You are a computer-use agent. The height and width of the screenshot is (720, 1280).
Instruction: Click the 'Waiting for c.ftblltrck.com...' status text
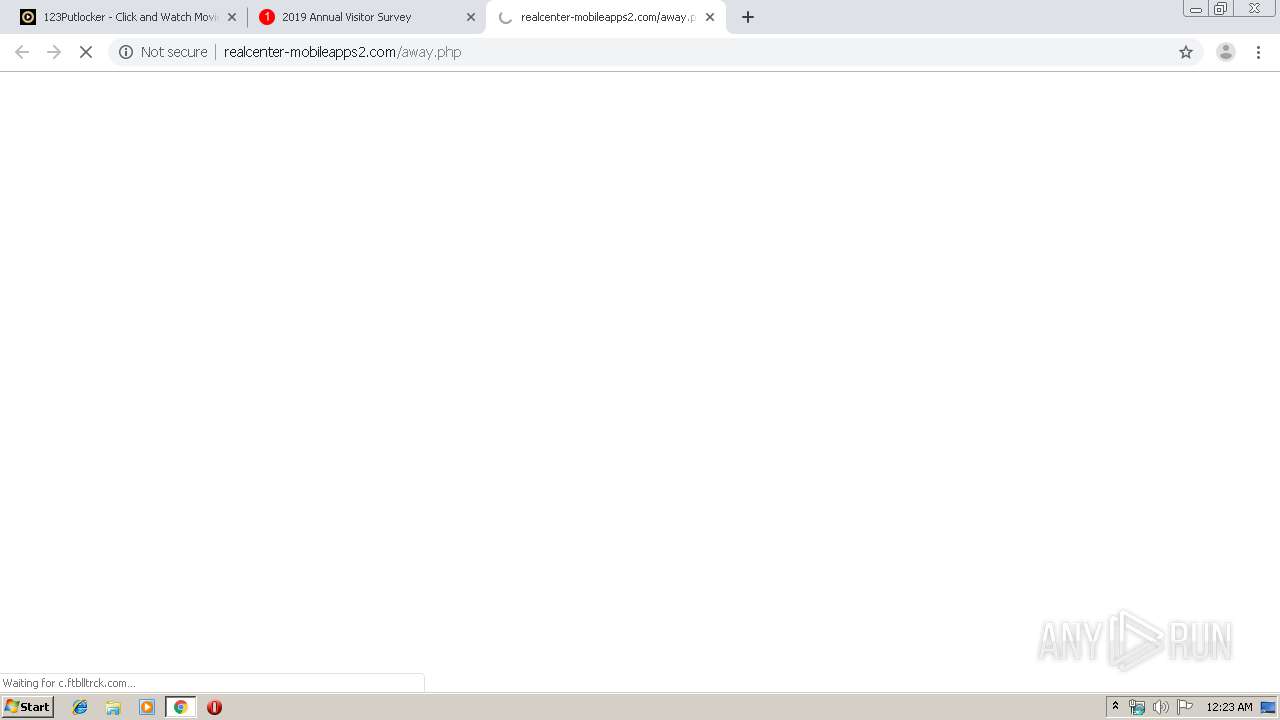(69, 683)
